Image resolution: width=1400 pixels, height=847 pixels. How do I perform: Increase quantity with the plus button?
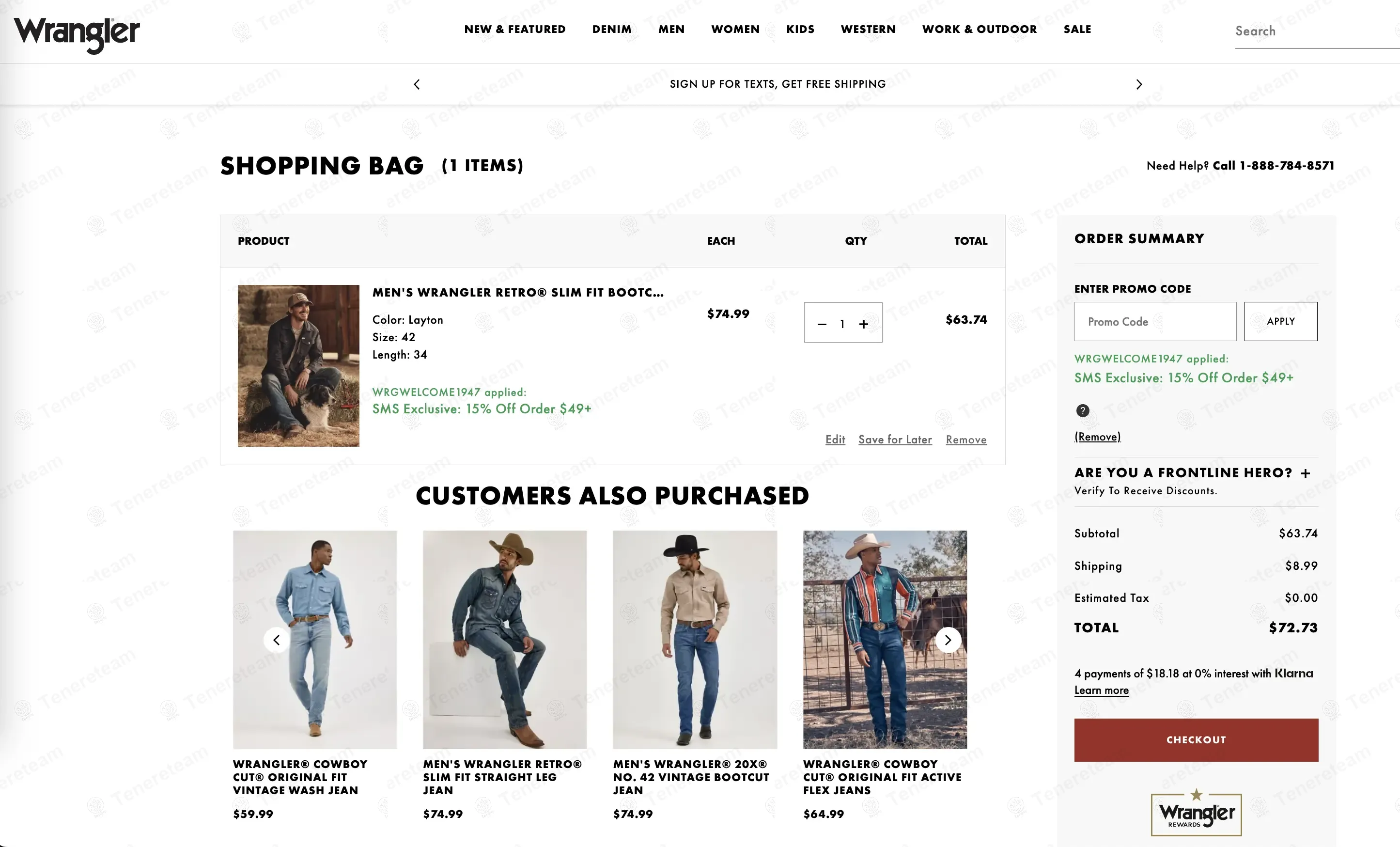(x=864, y=324)
